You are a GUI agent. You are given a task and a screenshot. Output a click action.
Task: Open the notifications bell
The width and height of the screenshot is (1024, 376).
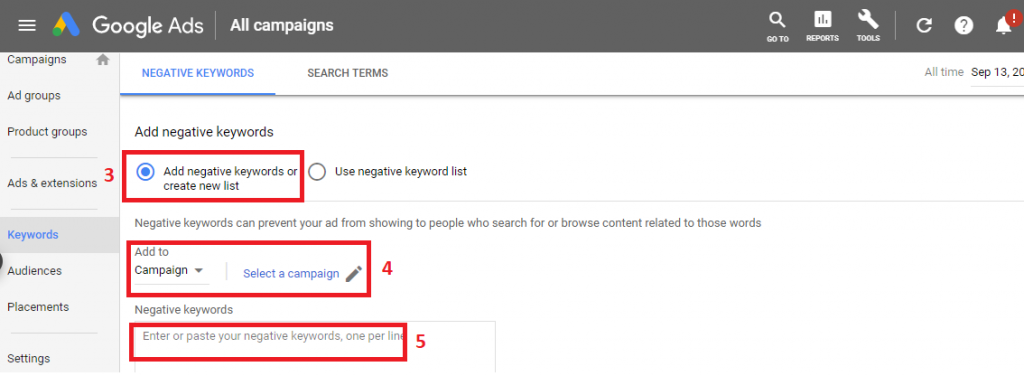click(1003, 24)
